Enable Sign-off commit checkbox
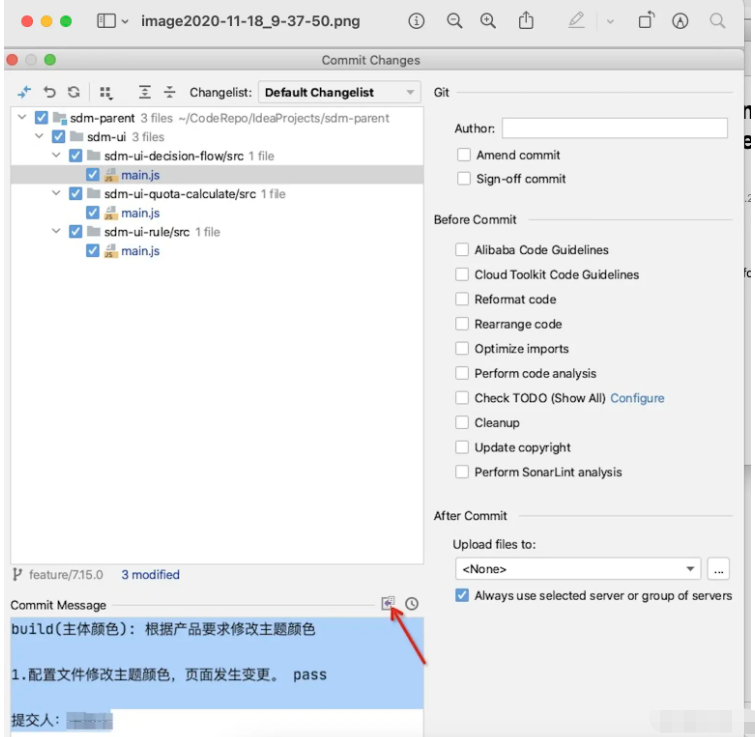This screenshot has height=737, width=755. coord(464,178)
